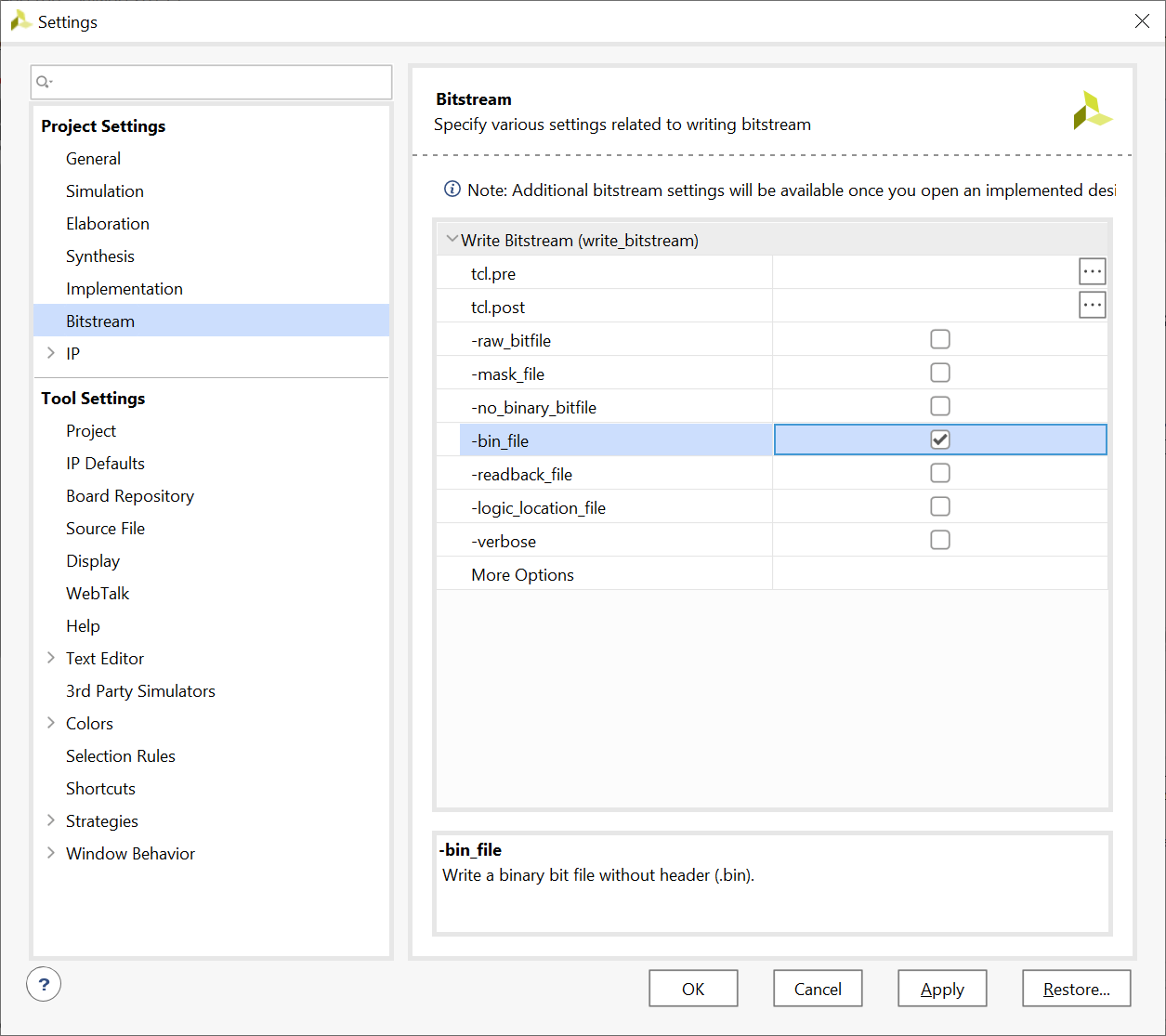The height and width of the screenshot is (1036, 1166).
Task: Click the Cancel button
Action: (x=818, y=989)
